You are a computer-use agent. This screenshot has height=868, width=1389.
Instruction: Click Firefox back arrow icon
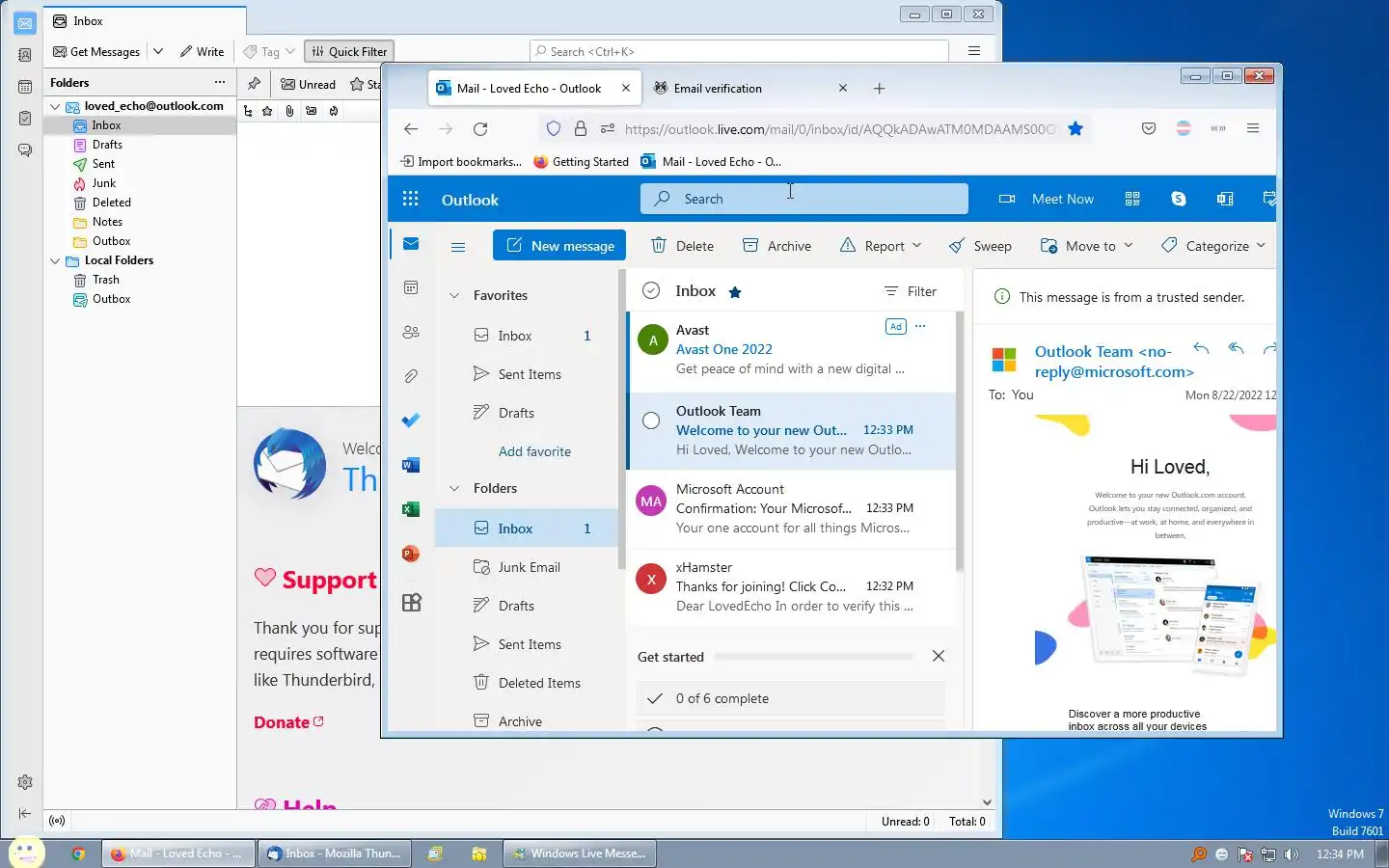point(411,128)
